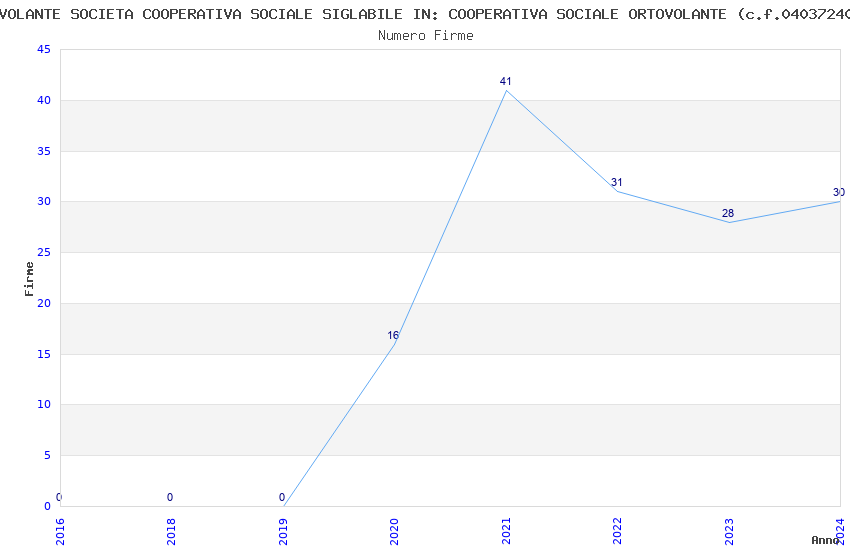Click the 2021 peak data point labeled 41
Viewport: 850px width, 550px height.
point(506,91)
